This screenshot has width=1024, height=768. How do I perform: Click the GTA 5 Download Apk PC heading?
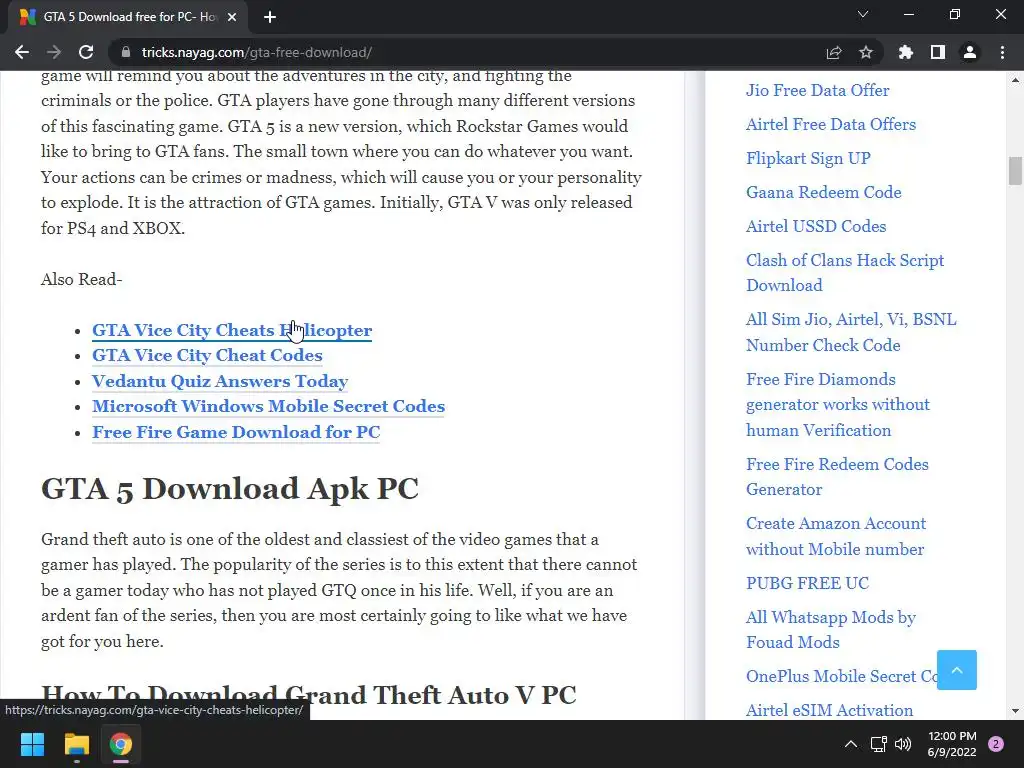pos(230,489)
